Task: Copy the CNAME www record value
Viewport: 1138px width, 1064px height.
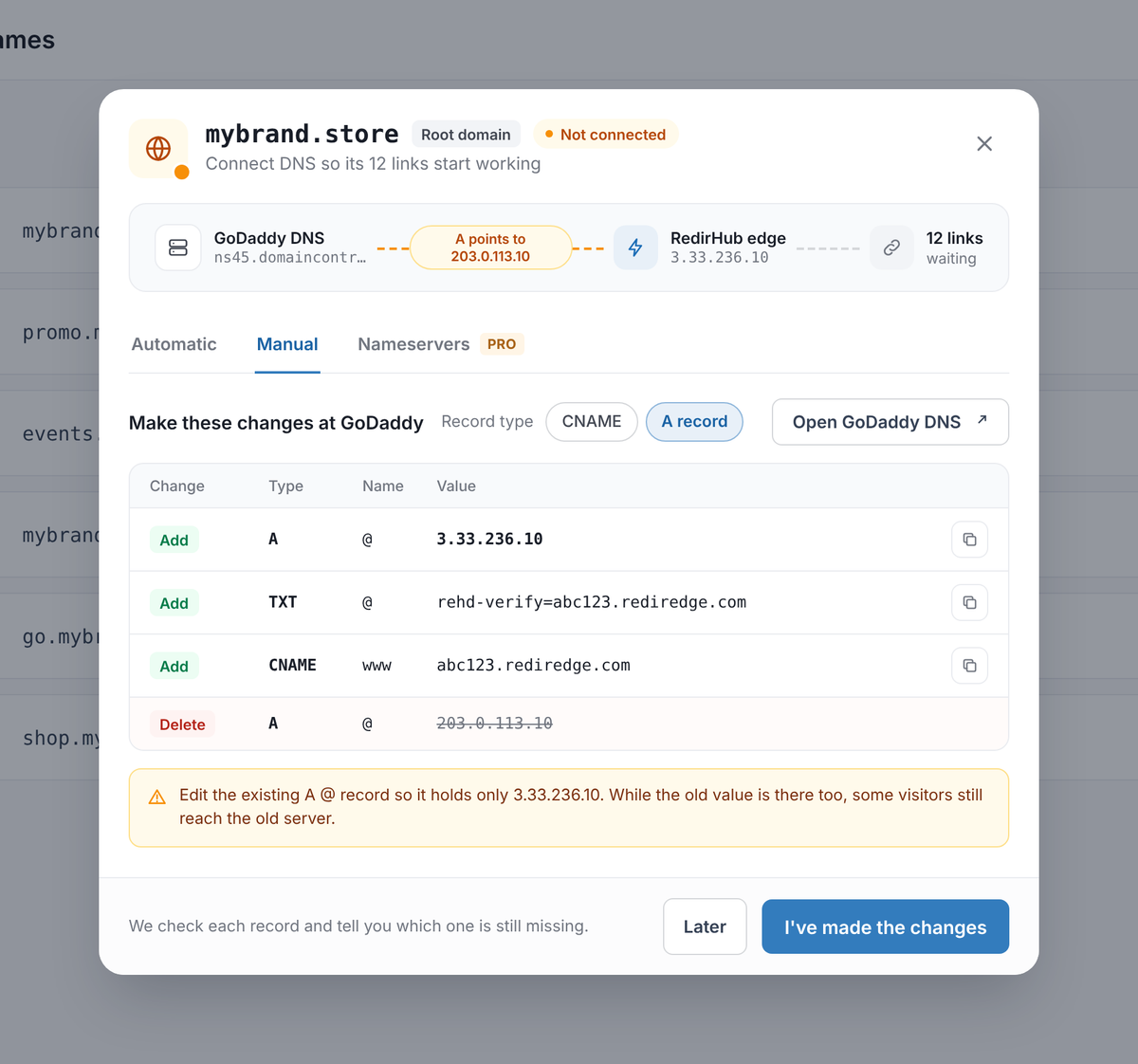Action: (x=969, y=666)
